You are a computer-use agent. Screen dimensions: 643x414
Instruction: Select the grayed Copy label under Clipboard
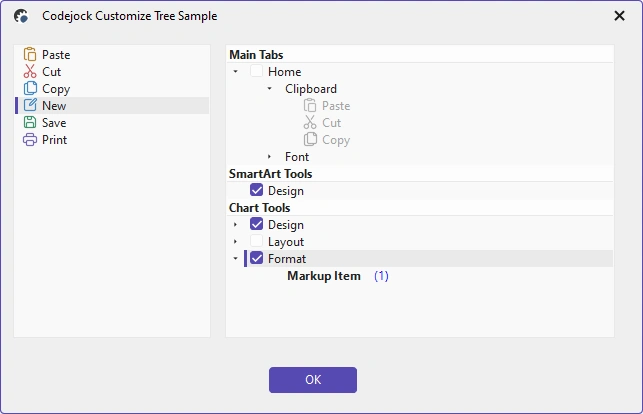[336, 140]
